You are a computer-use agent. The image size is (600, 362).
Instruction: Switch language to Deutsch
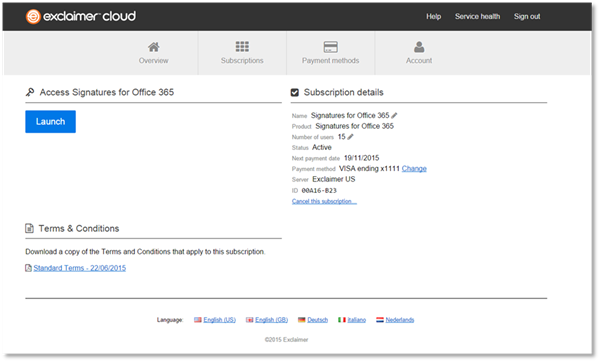tap(318, 320)
